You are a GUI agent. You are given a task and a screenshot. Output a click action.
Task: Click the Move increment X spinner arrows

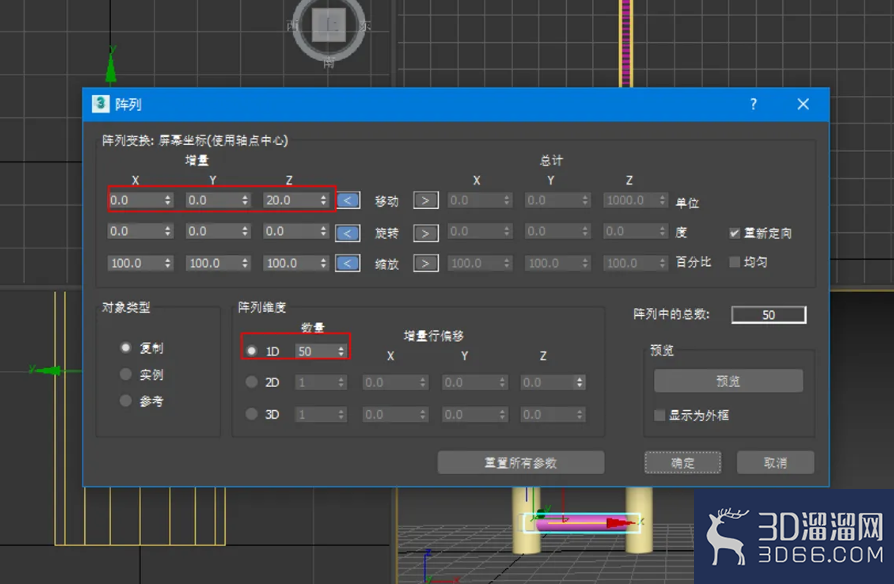[x=168, y=200]
